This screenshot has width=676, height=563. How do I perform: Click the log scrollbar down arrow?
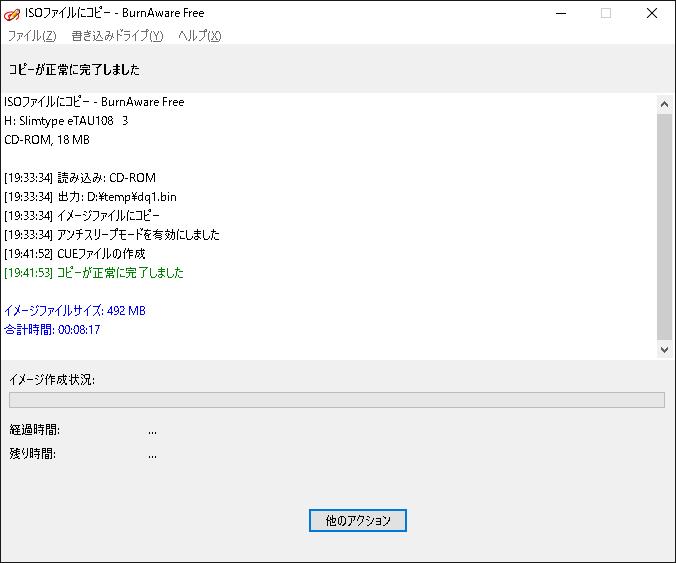point(664,349)
